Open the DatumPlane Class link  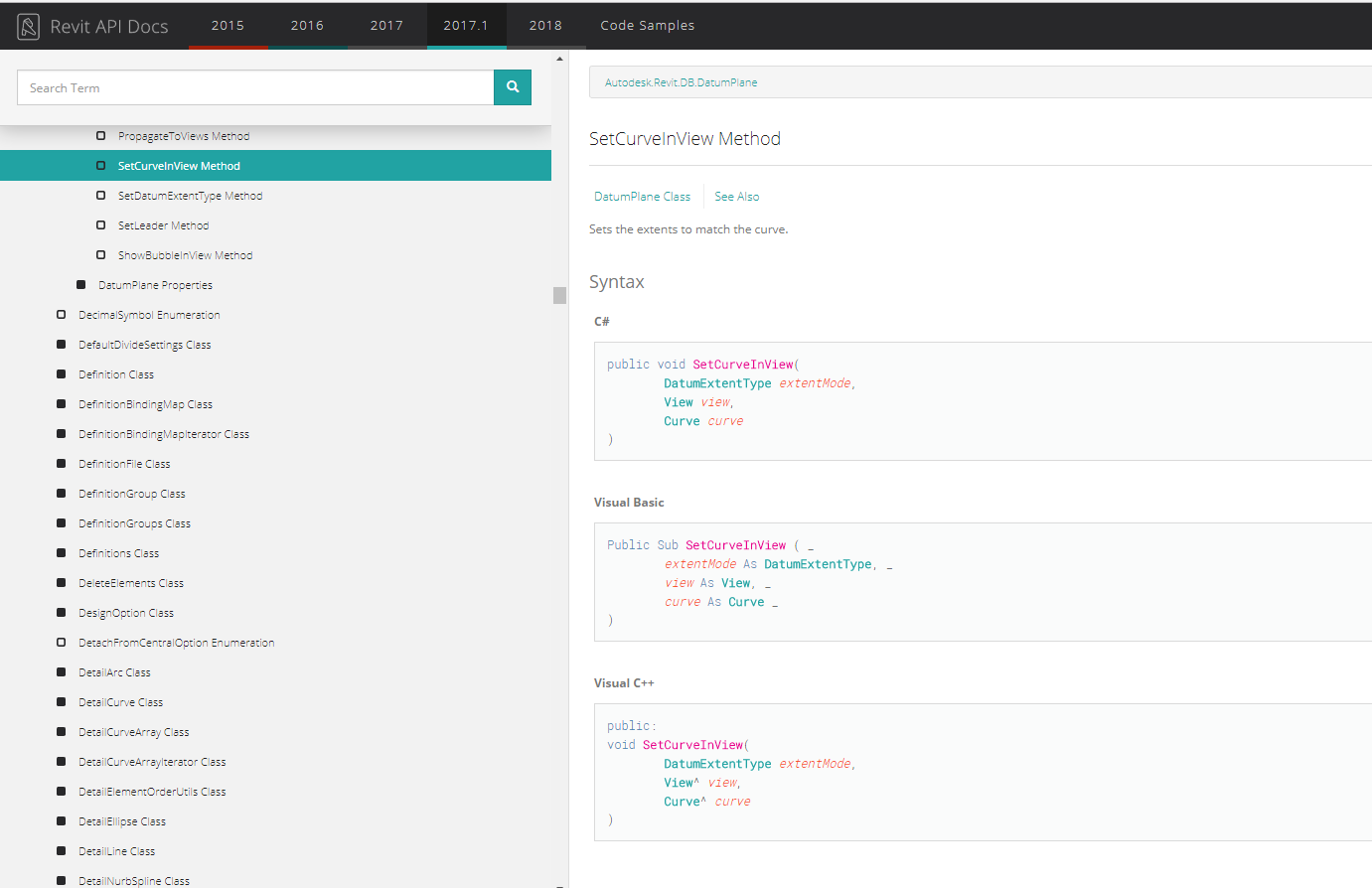click(642, 197)
